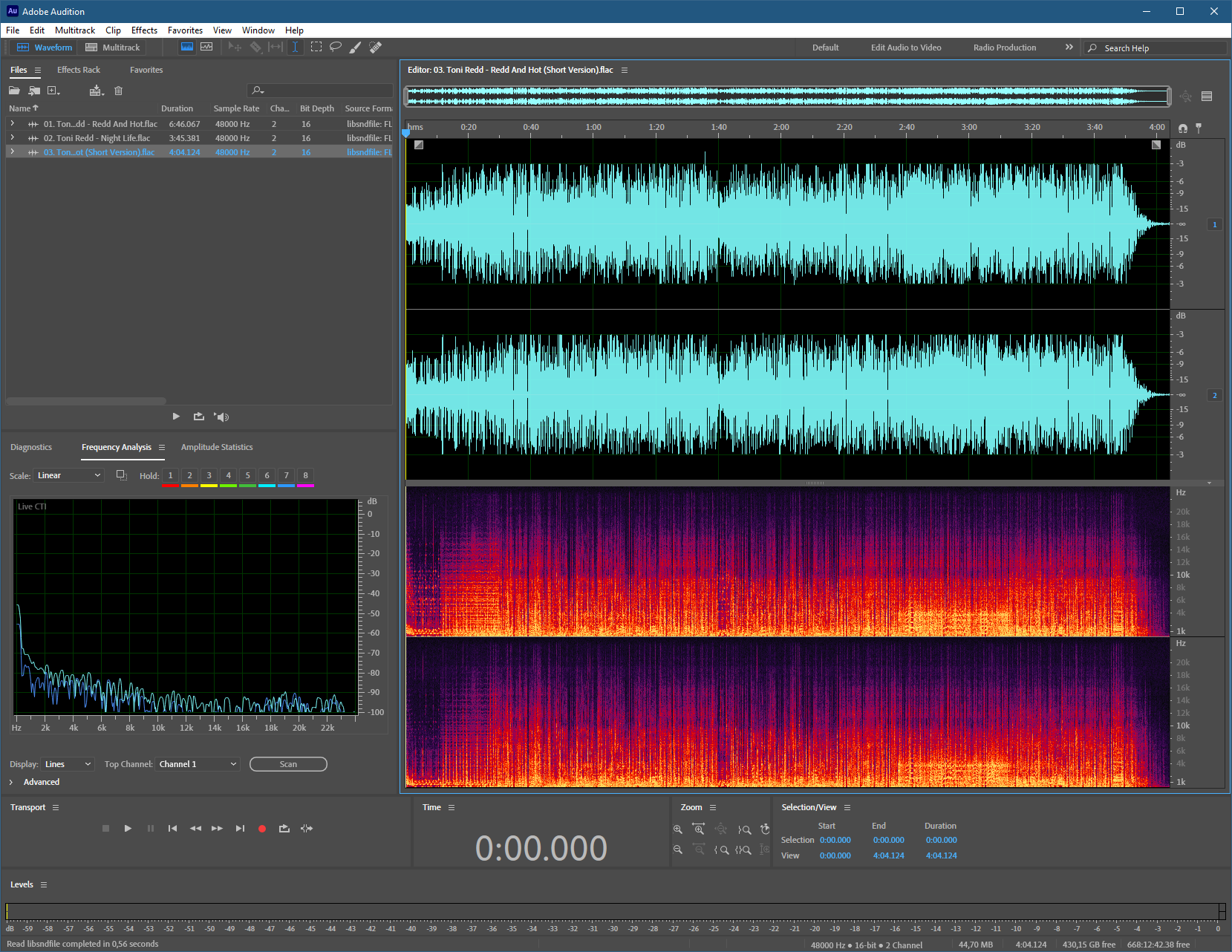Open the Amplitude Statistics tab
This screenshot has height=952, width=1232.
click(x=217, y=447)
